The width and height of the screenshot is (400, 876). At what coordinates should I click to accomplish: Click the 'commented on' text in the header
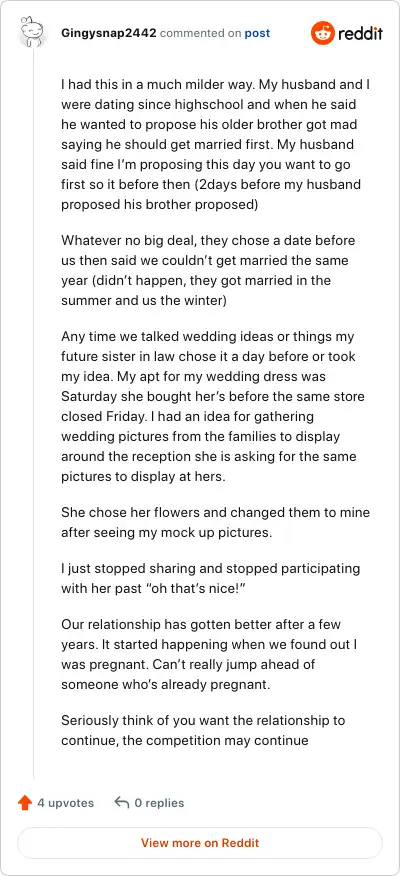tap(201, 34)
